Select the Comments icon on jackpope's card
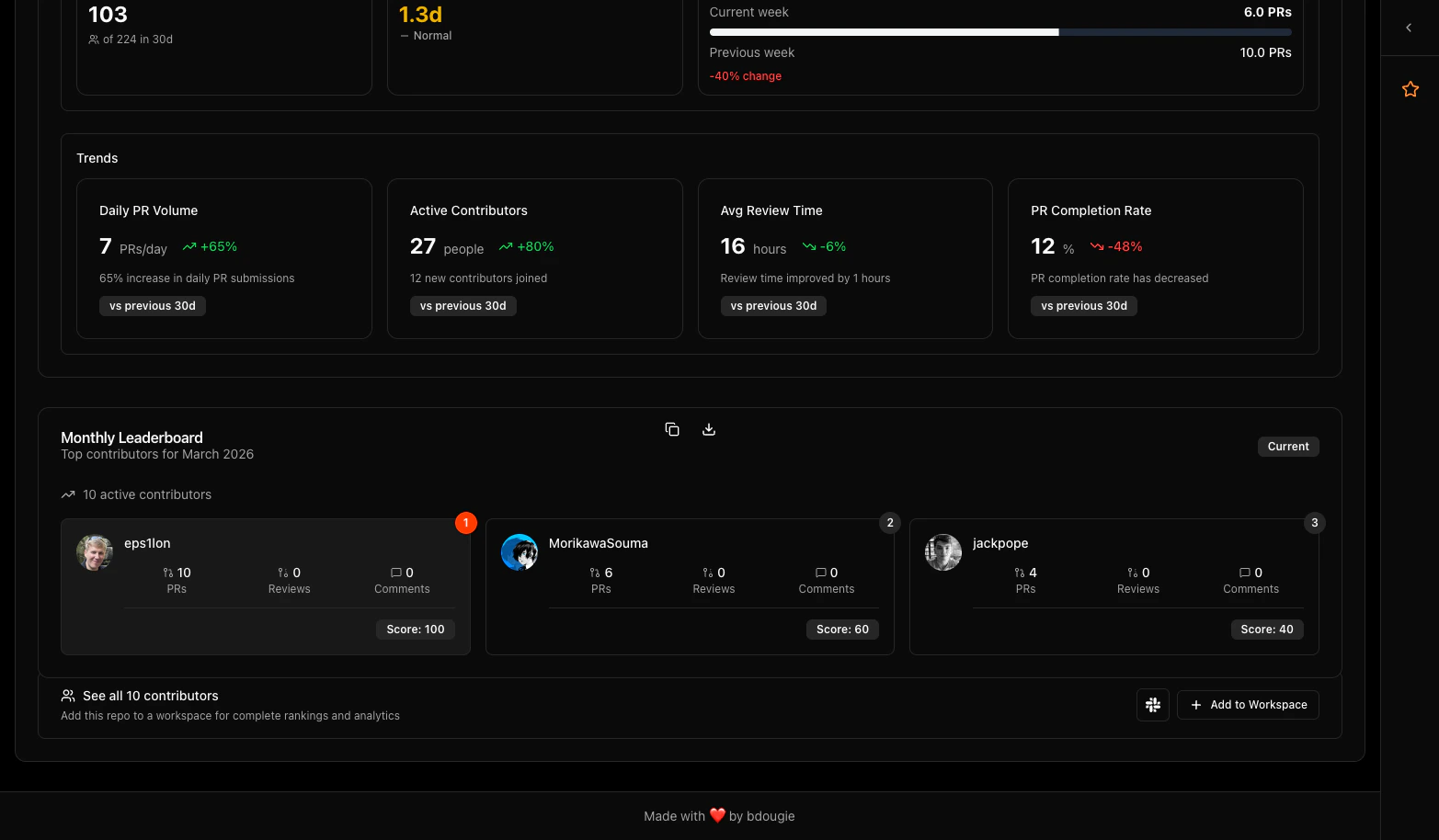 pyautogui.click(x=1247, y=572)
